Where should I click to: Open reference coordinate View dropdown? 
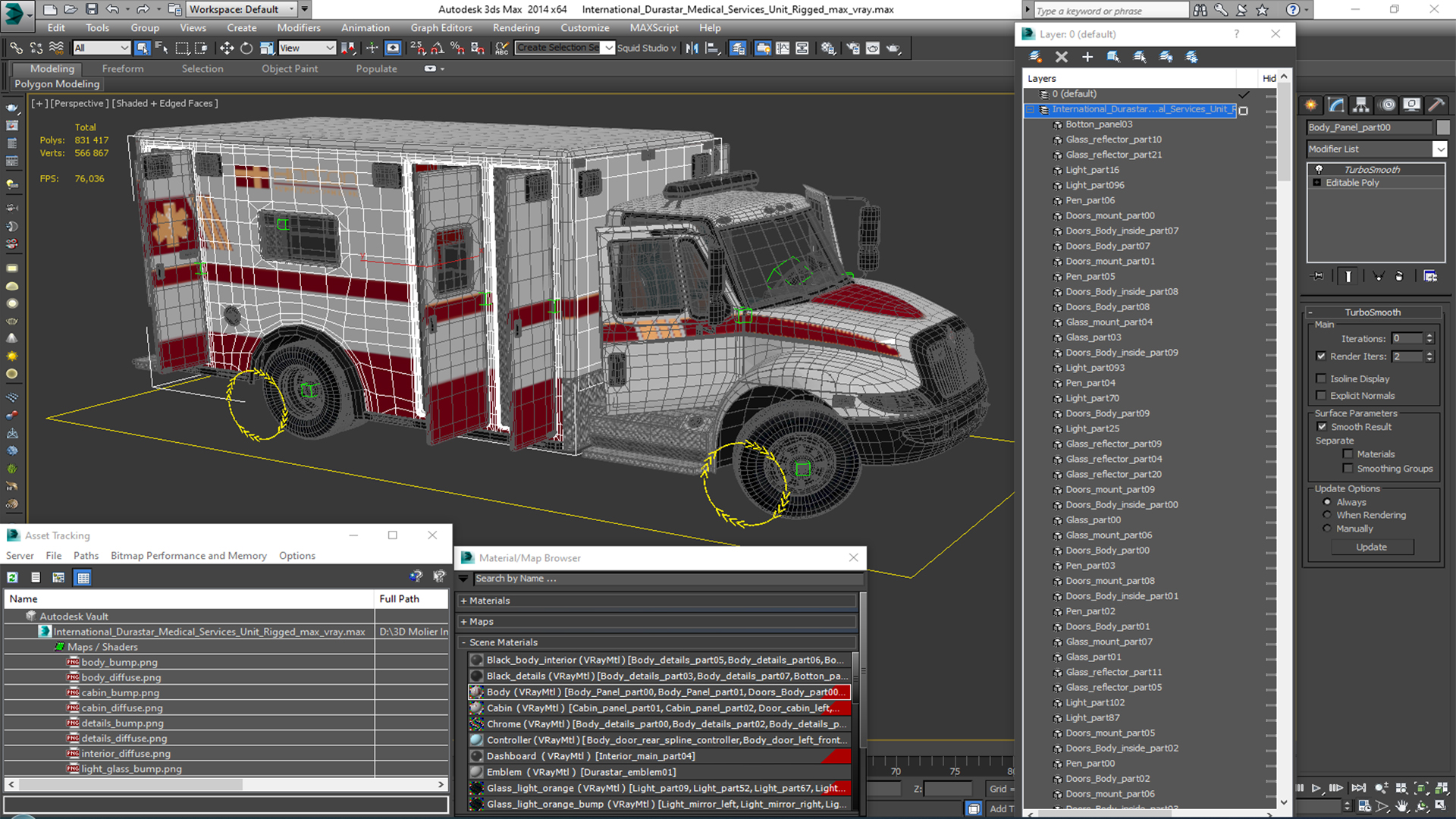[x=306, y=48]
